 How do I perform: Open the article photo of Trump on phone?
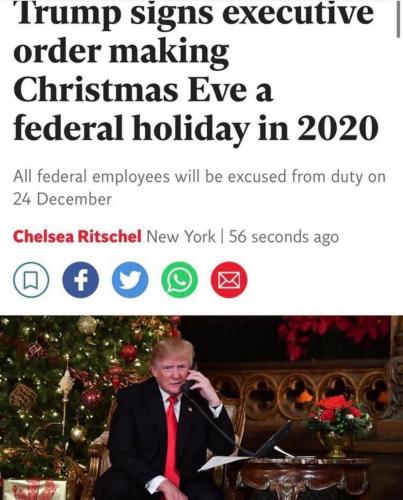coord(201,408)
